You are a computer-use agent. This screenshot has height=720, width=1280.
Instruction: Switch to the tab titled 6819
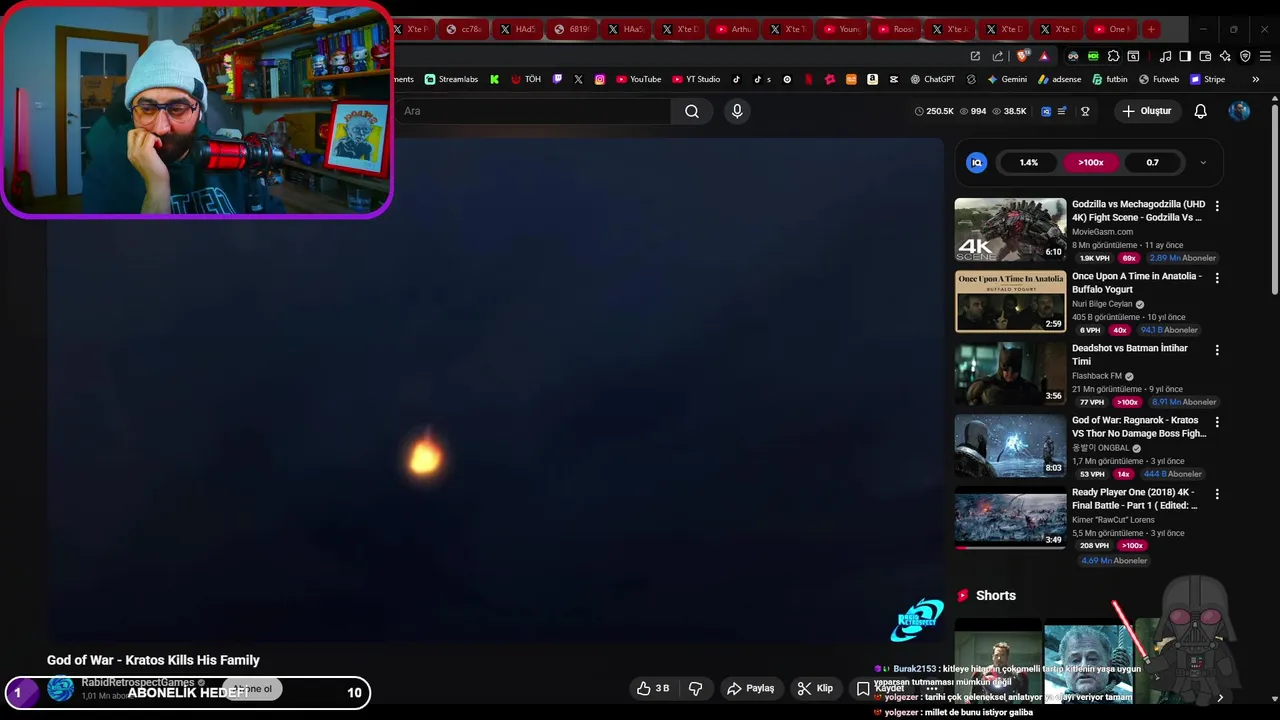tap(571, 29)
